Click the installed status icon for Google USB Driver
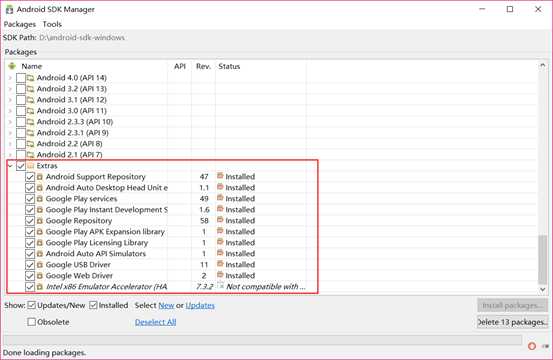The height and width of the screenshot is (360, 553). click(x=220, y=264)
